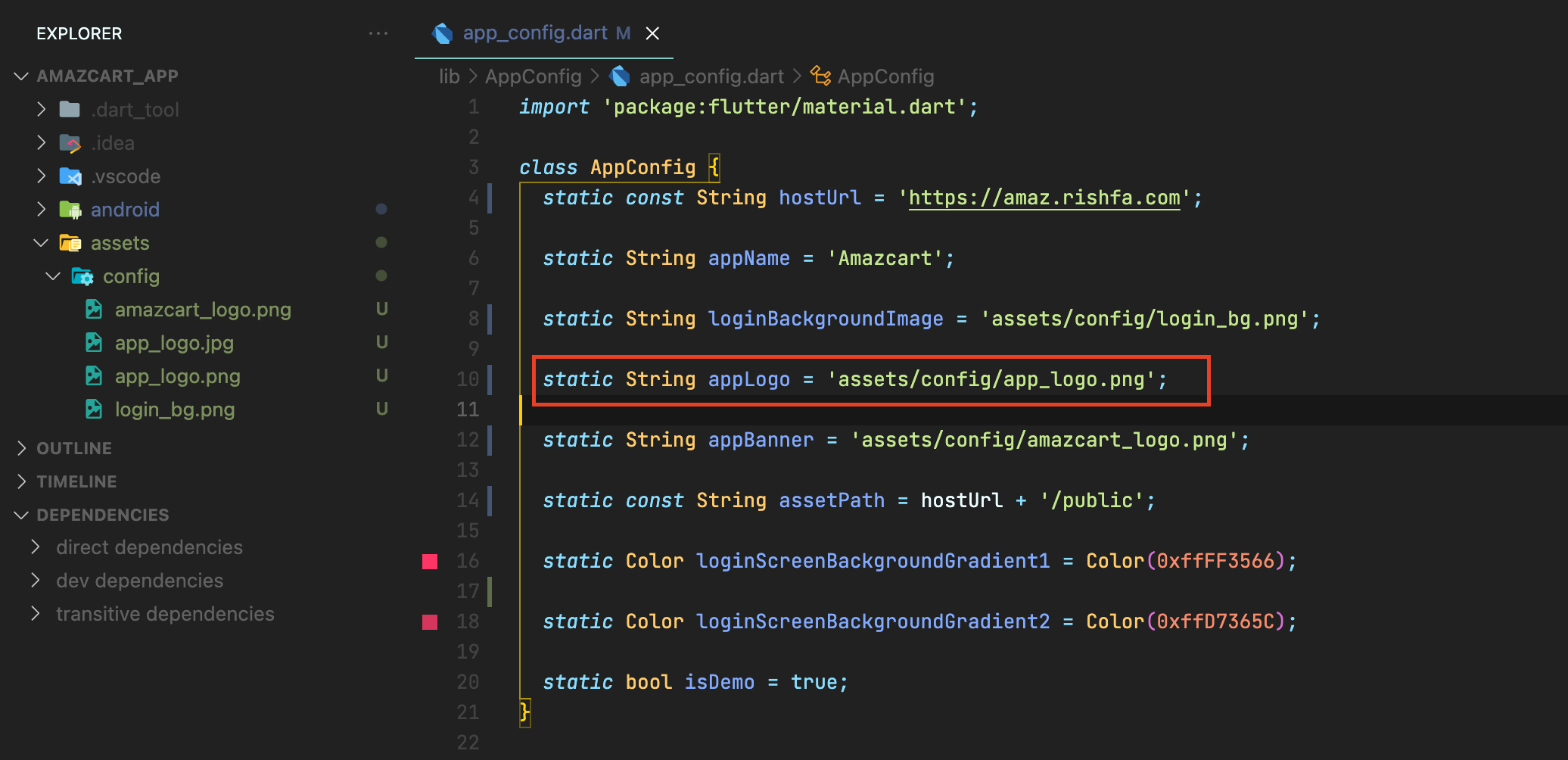Open login_bg.png from the file tree

pyautogui.click(x=175, y=410)
